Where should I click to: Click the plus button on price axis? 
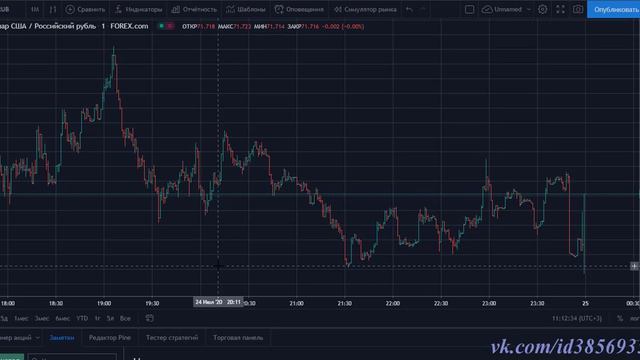pos(634,266)
